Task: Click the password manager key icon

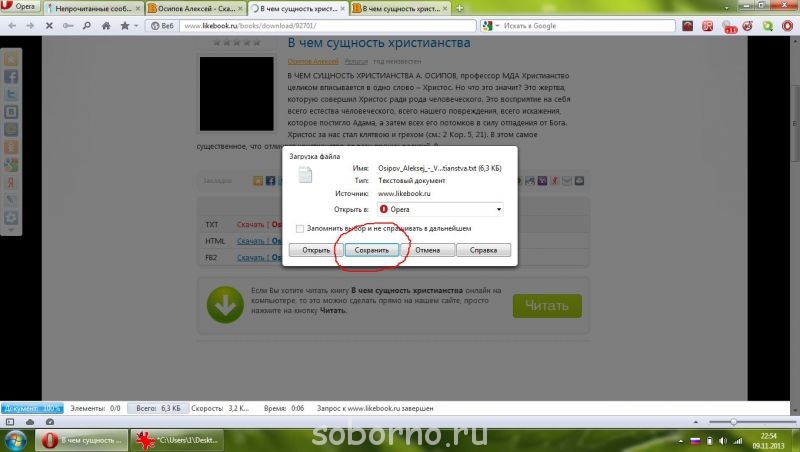Action: point(68,26)
